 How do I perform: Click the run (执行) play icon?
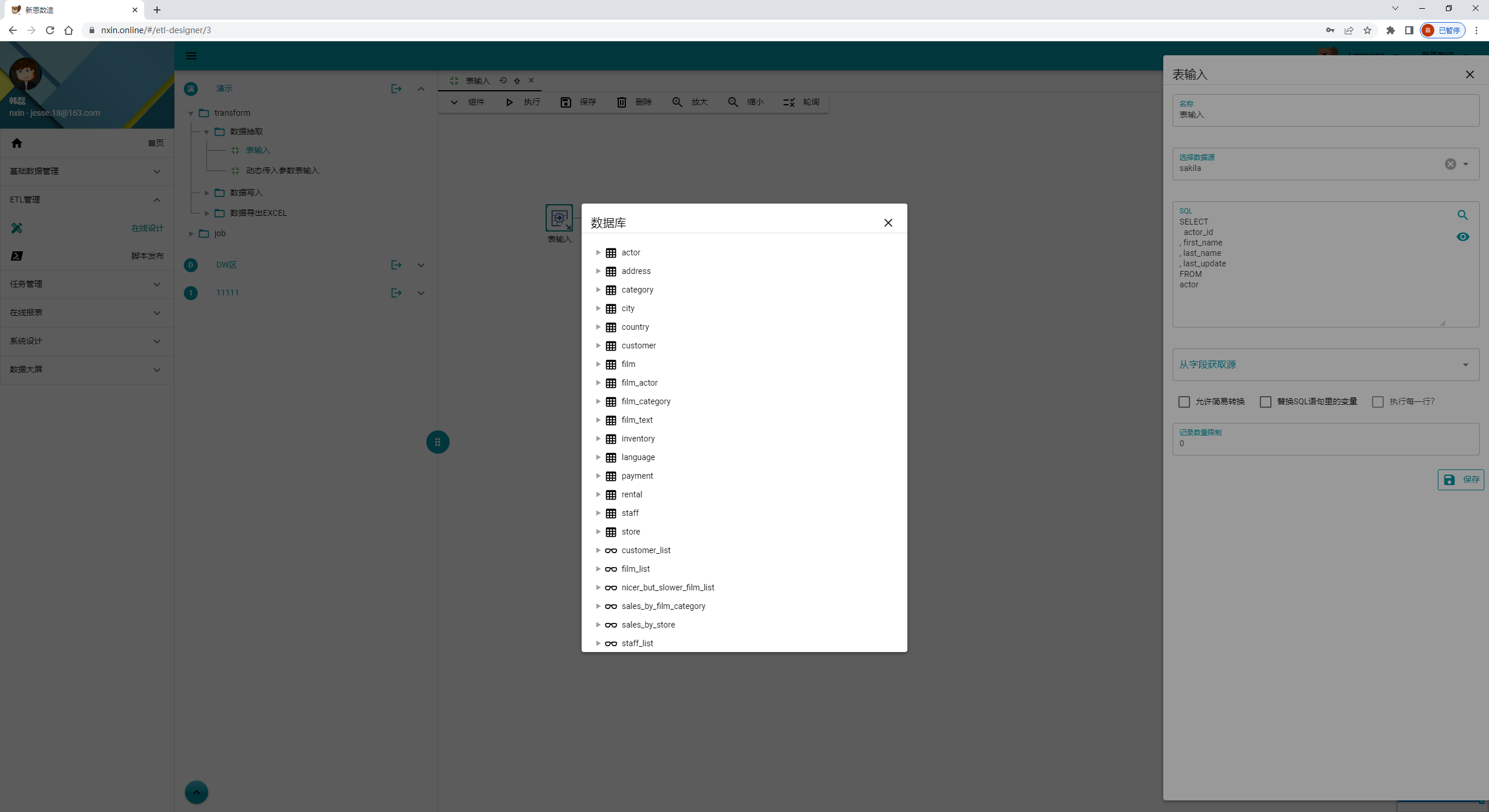(x=510, y=102)
